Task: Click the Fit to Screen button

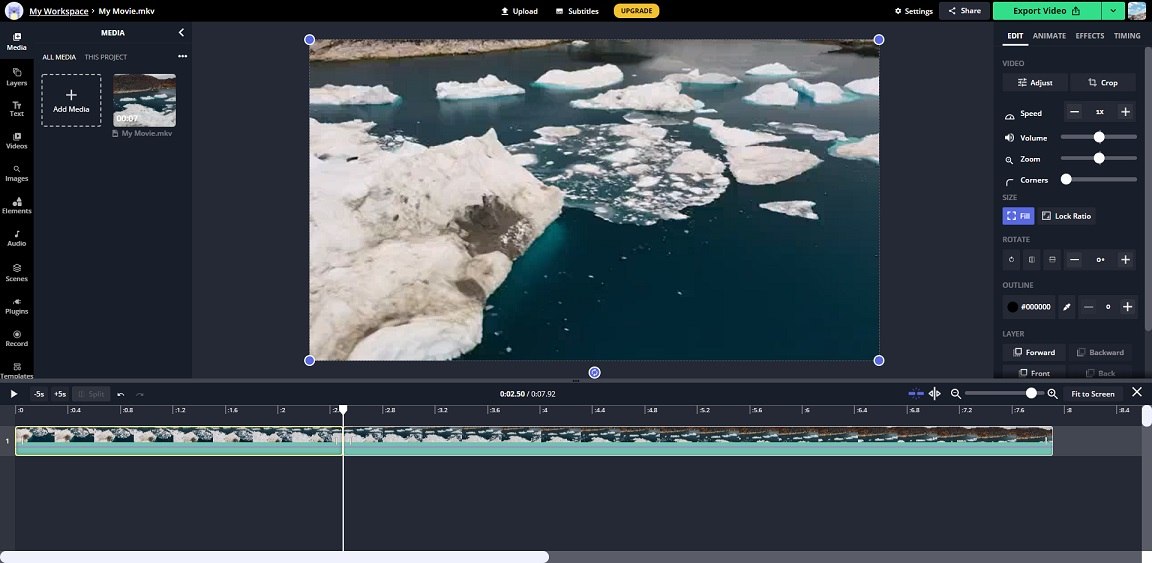Action: [x=1092, y=394]
